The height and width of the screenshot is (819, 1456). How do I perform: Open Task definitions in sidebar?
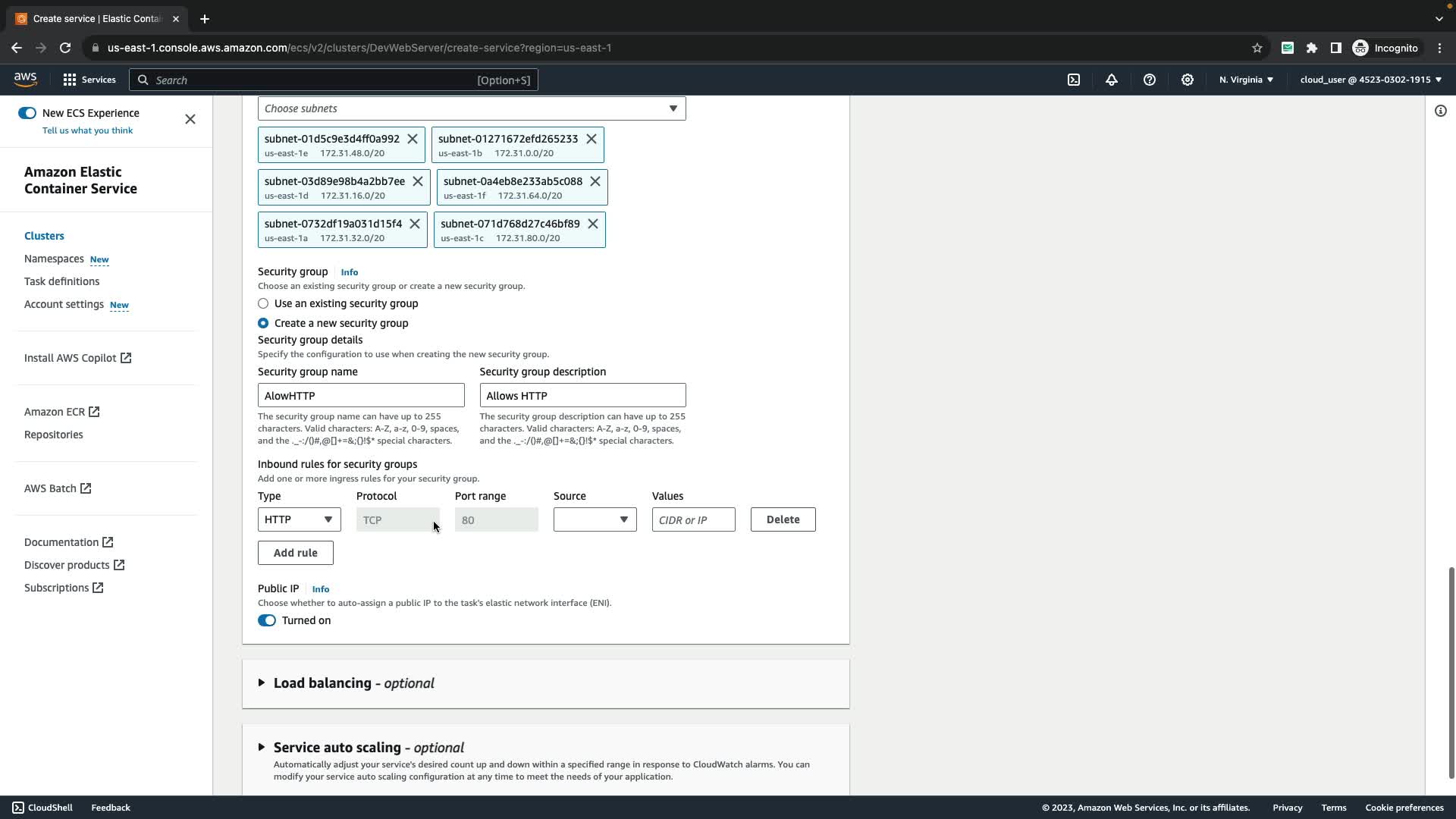click(x=61, y=281)
